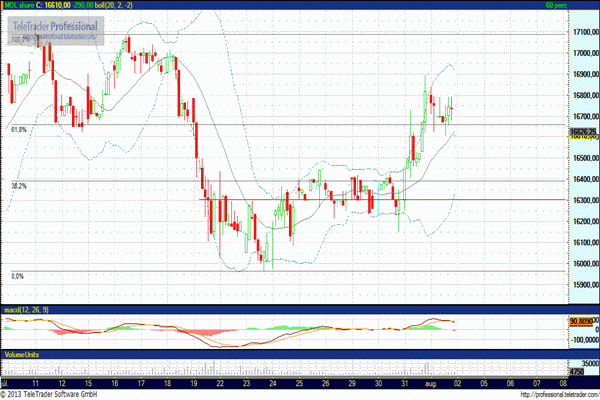Open the professional.teletrader.com link
Screen dimensions: 600x400
point(543,394)
